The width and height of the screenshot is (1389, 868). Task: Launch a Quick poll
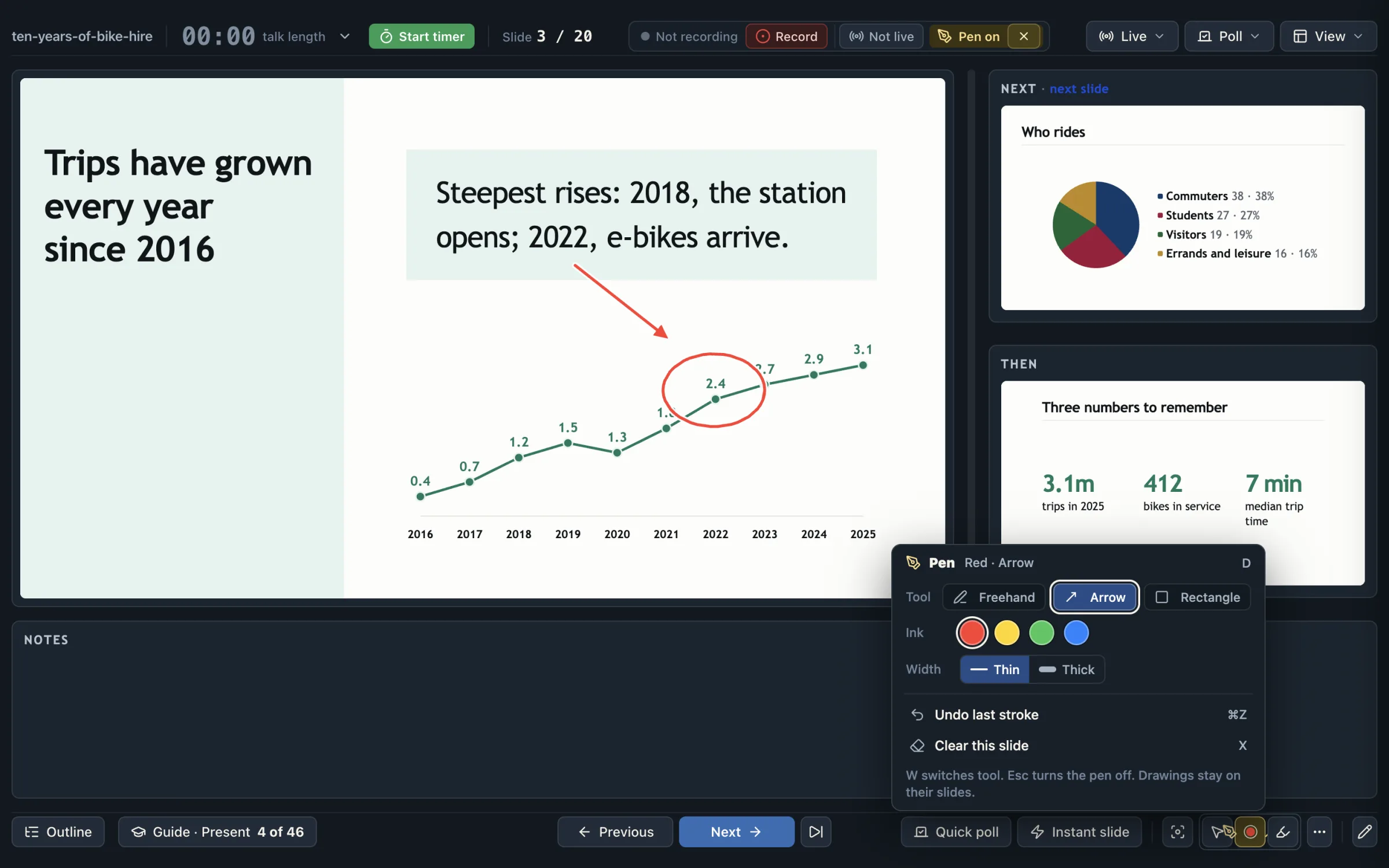956,832
